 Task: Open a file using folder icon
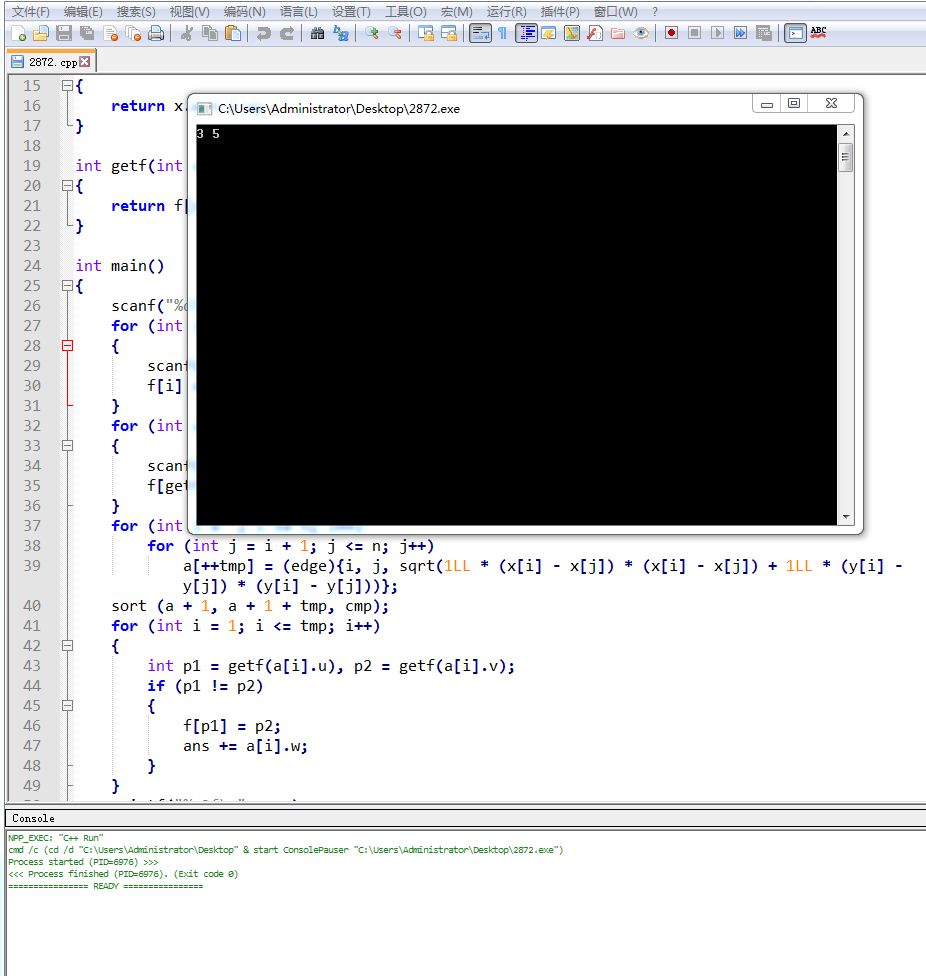coord(41,33)
